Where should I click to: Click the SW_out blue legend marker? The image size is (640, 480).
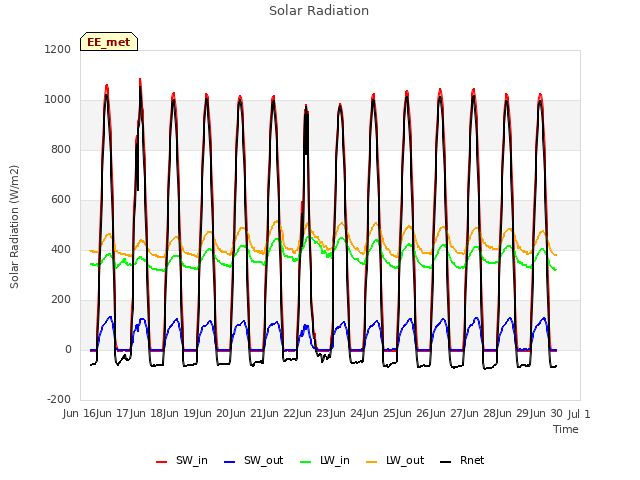tap(230, 462)
